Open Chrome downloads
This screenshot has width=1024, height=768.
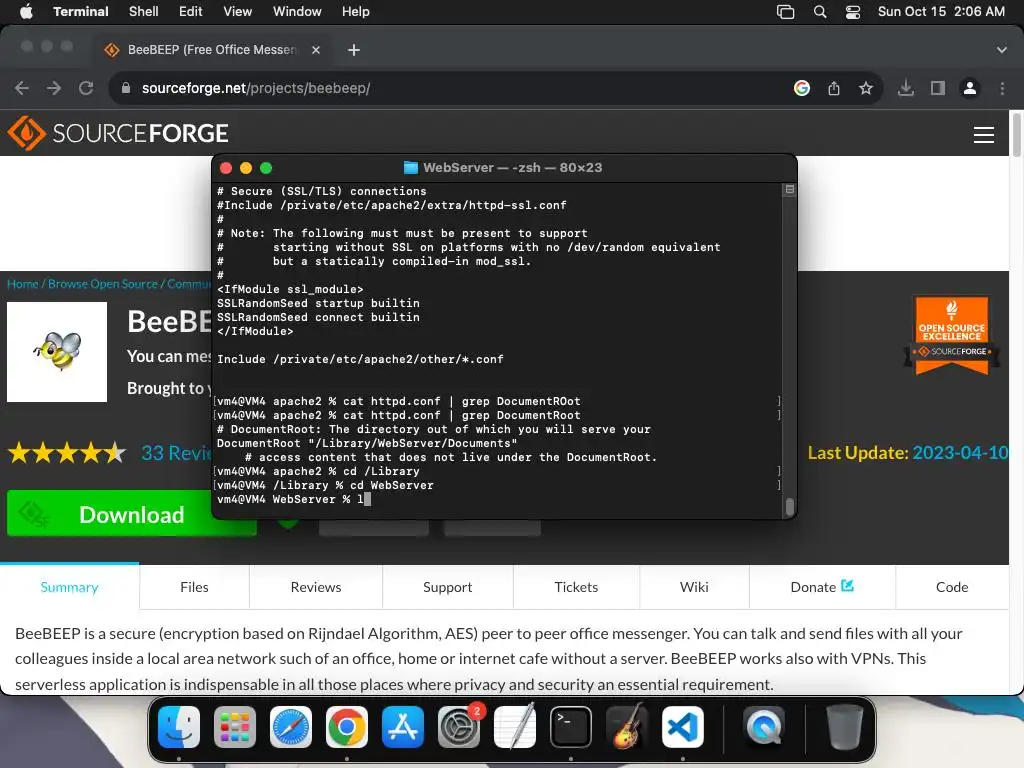tap(905, 88)
